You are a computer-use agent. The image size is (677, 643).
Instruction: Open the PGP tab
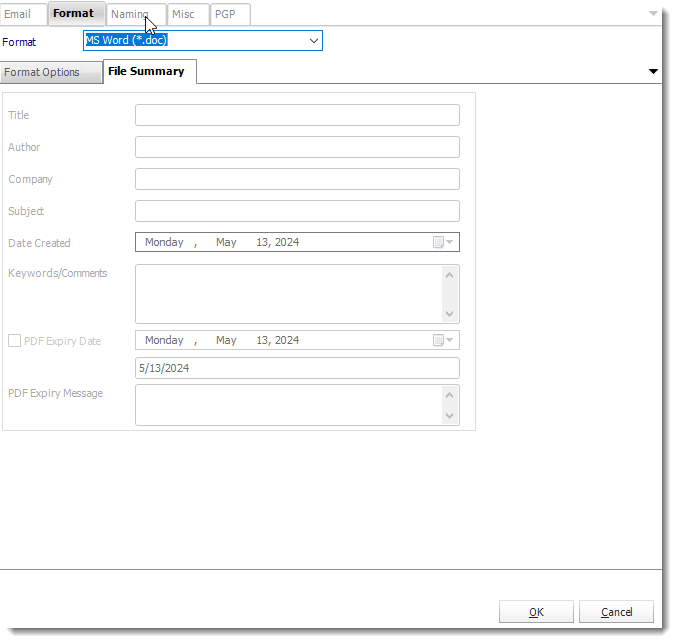pos(230,14)
